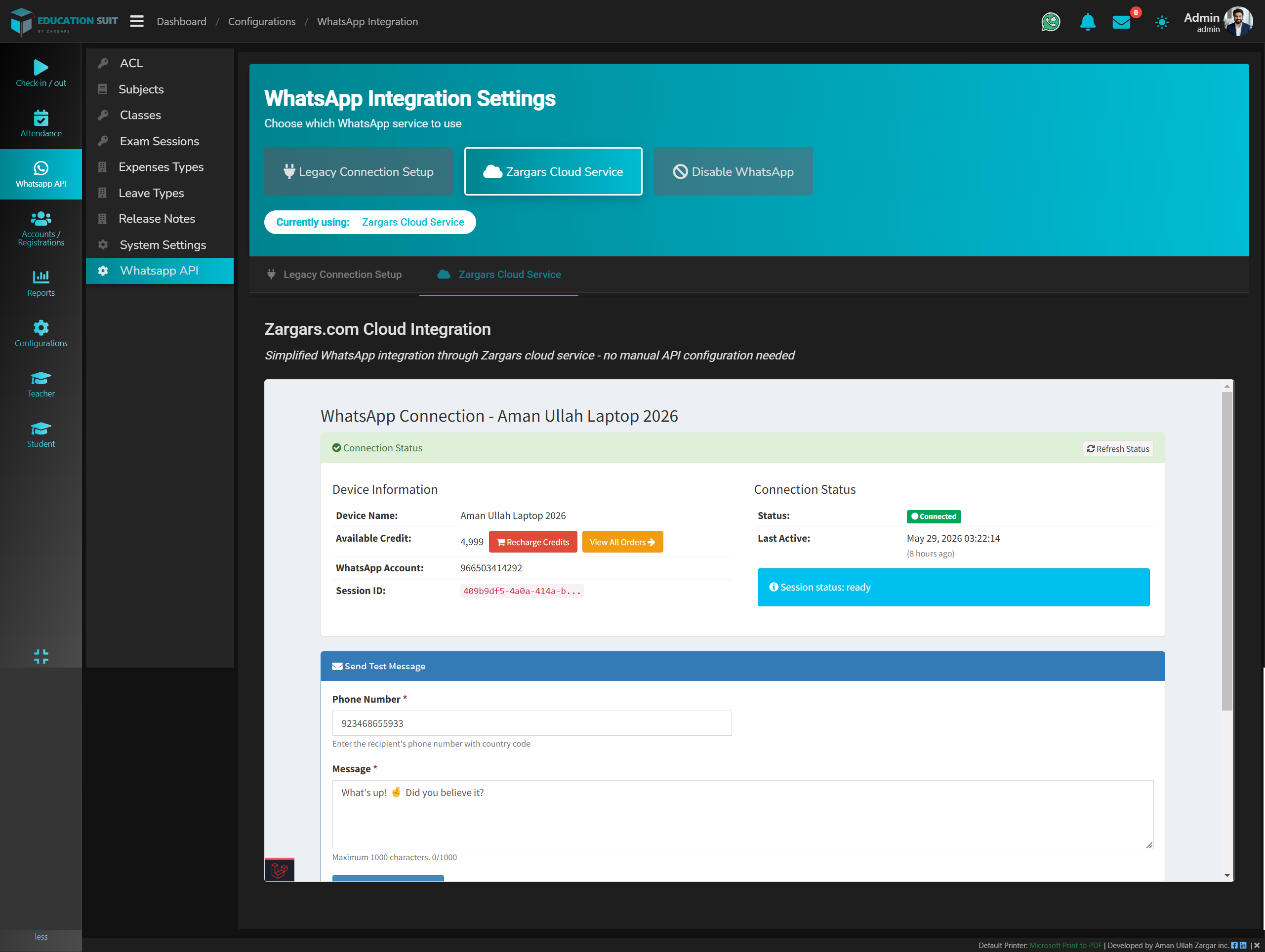Open the Attendance calendar icon in sidebar

point(41,124)
